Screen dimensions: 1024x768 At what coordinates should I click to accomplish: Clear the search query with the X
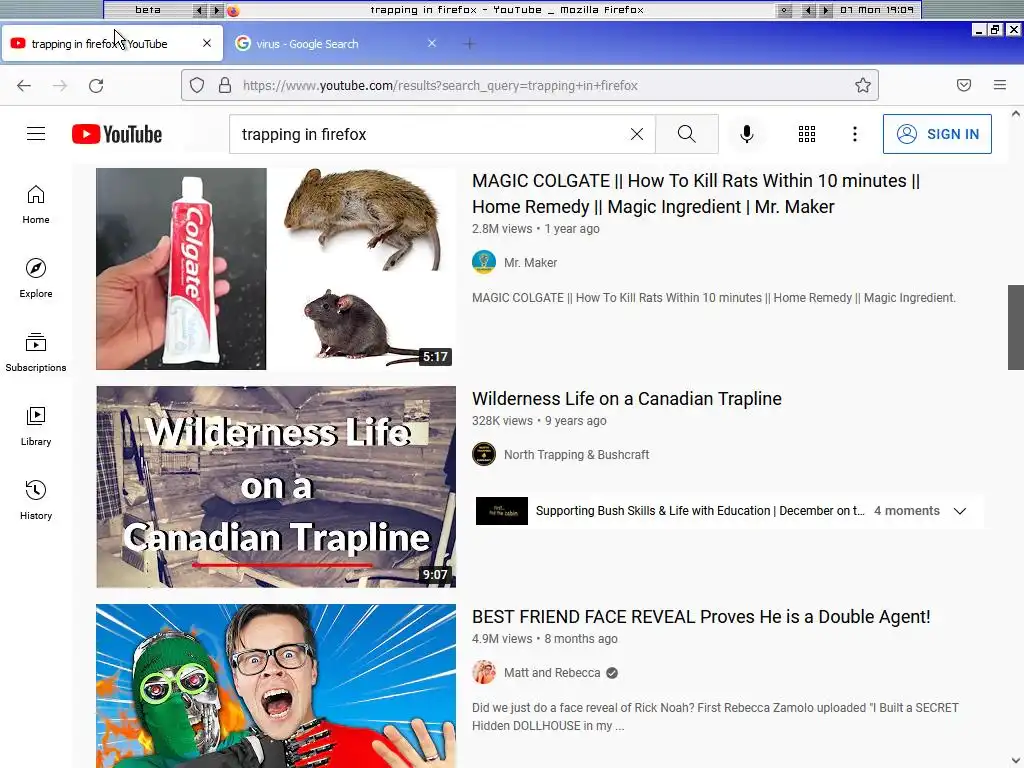pyautogui.click(x=637, y=134)
